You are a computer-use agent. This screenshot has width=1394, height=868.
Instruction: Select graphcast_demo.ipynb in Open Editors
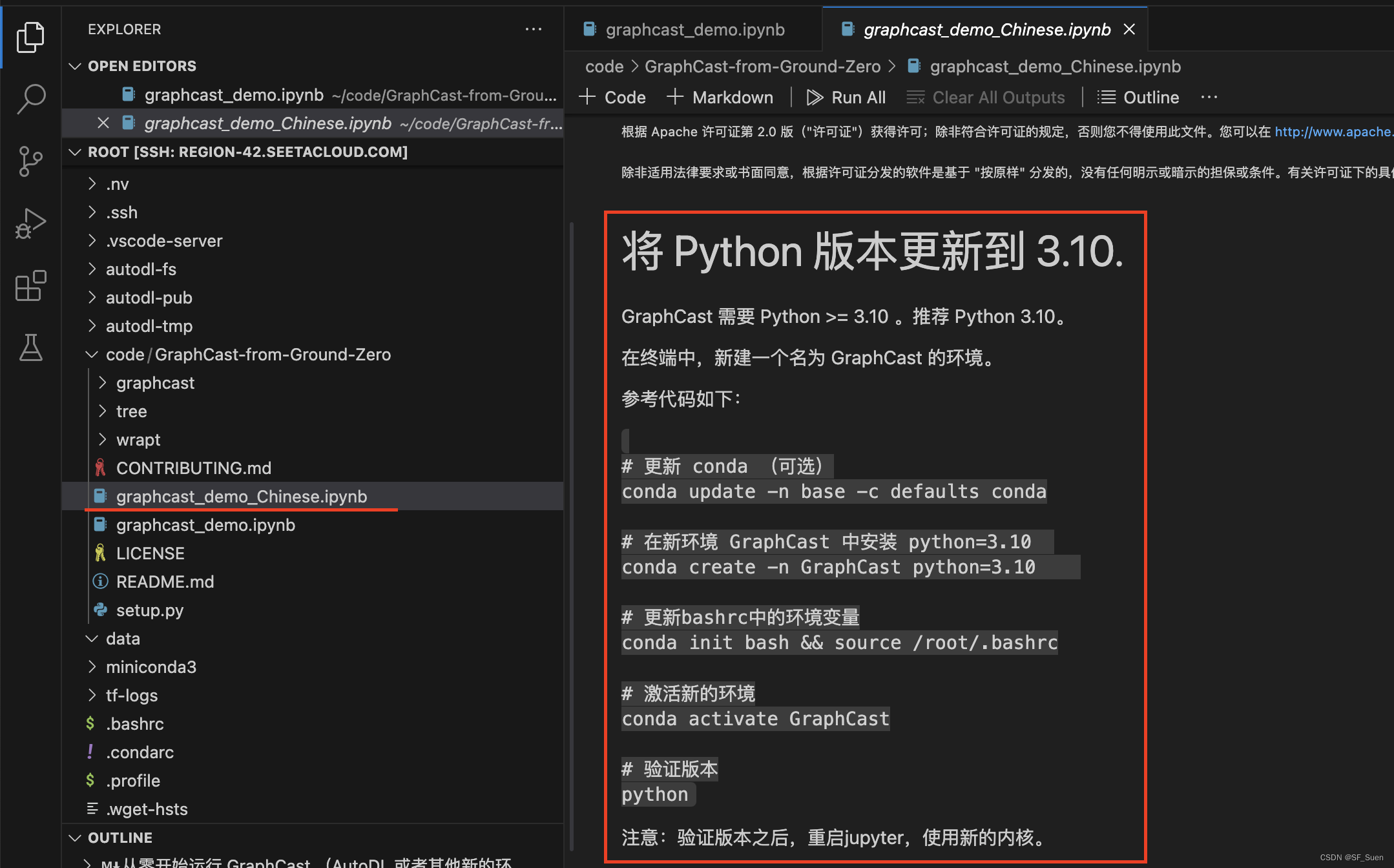coord(313,95)
